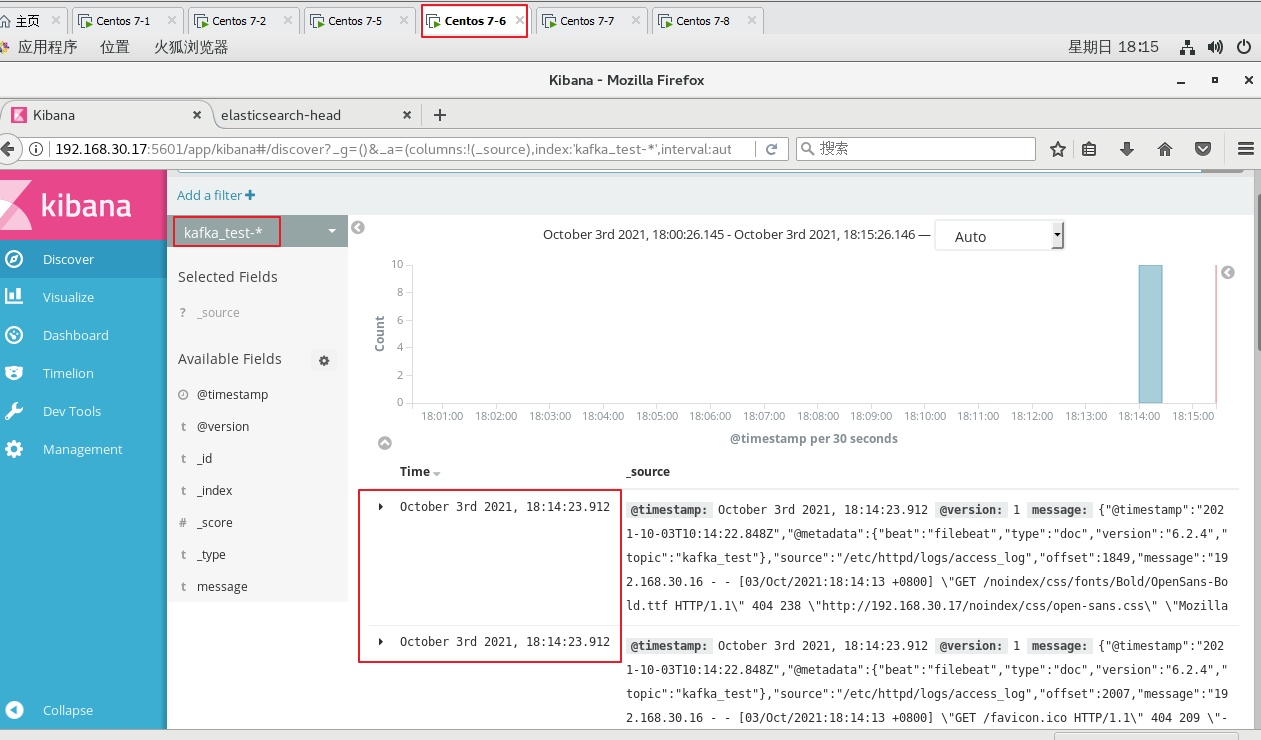Click the histogram bar at 18:14:00
This screenshot has height=740, width=1261.
pos(1150,334)
